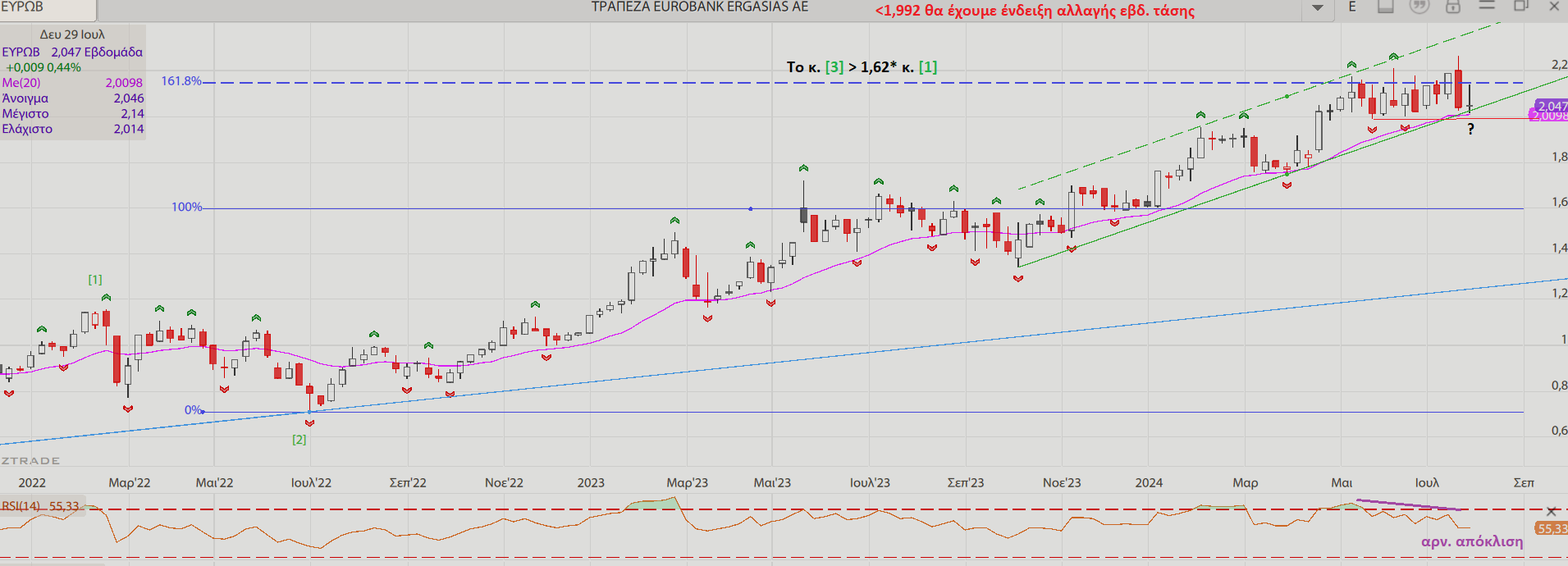Screen dimensions: 1568x566
Task: Click the Σεπ'23 date axis label
Action: coord(966,482)
